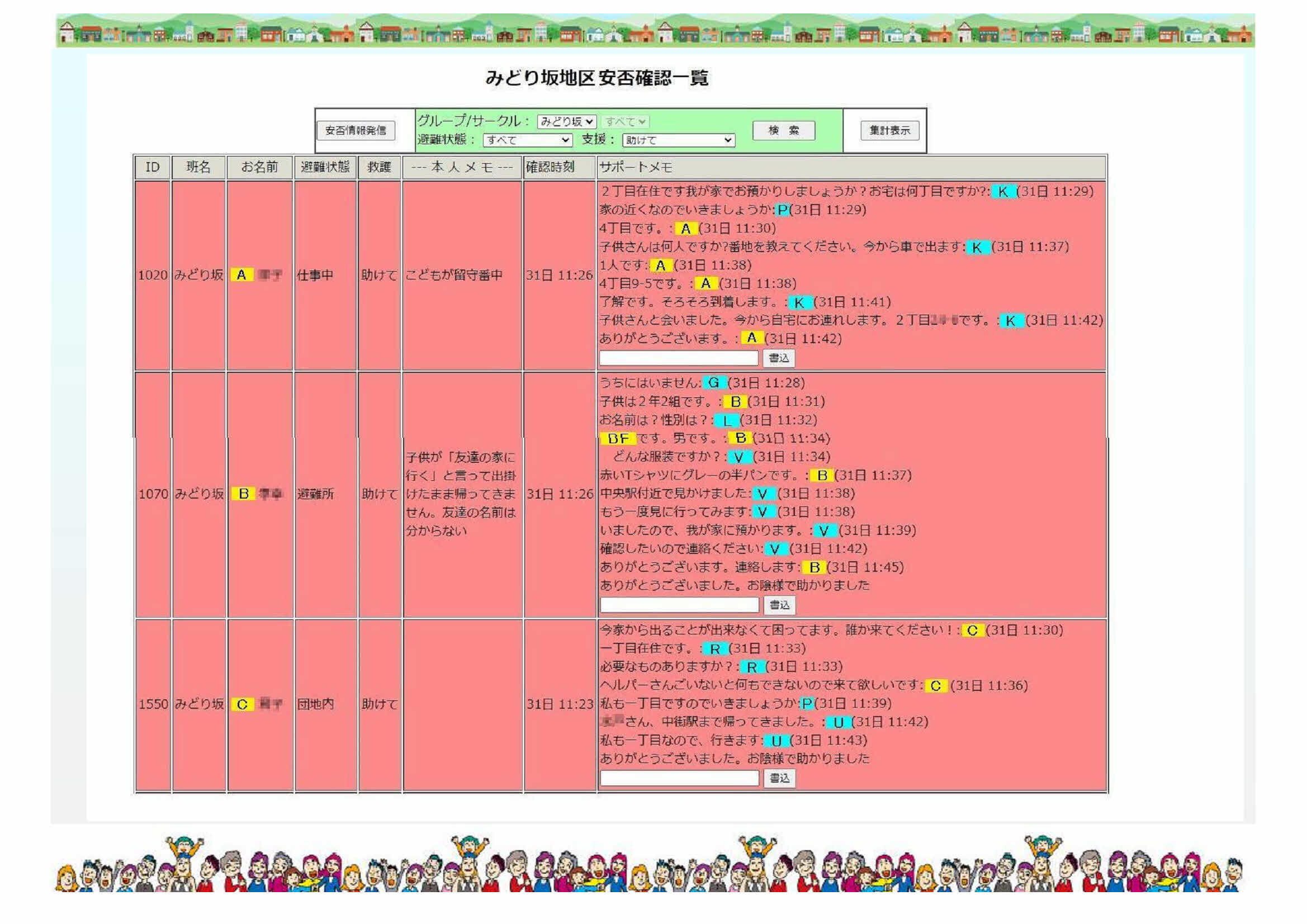1307x924 pixels.
Task: Click the 安否情報発信 button
Action: tap(356, 130)
